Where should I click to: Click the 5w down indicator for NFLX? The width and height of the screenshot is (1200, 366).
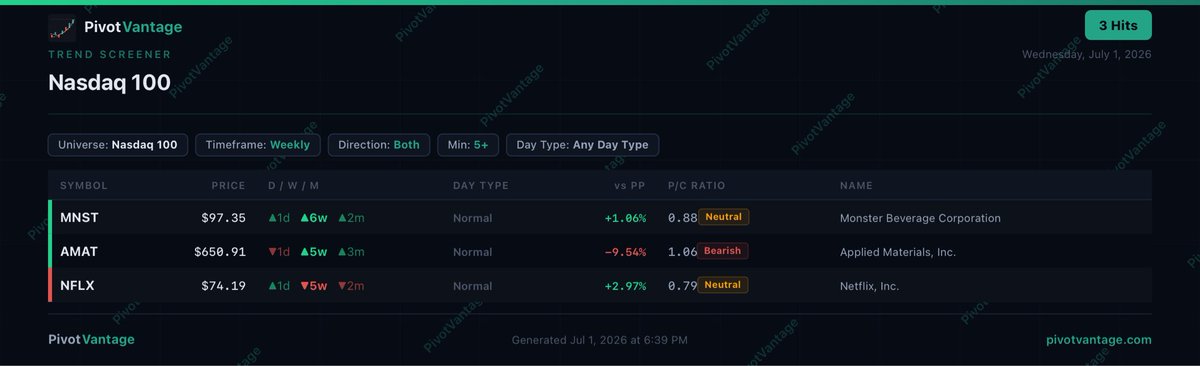(314, 286)
